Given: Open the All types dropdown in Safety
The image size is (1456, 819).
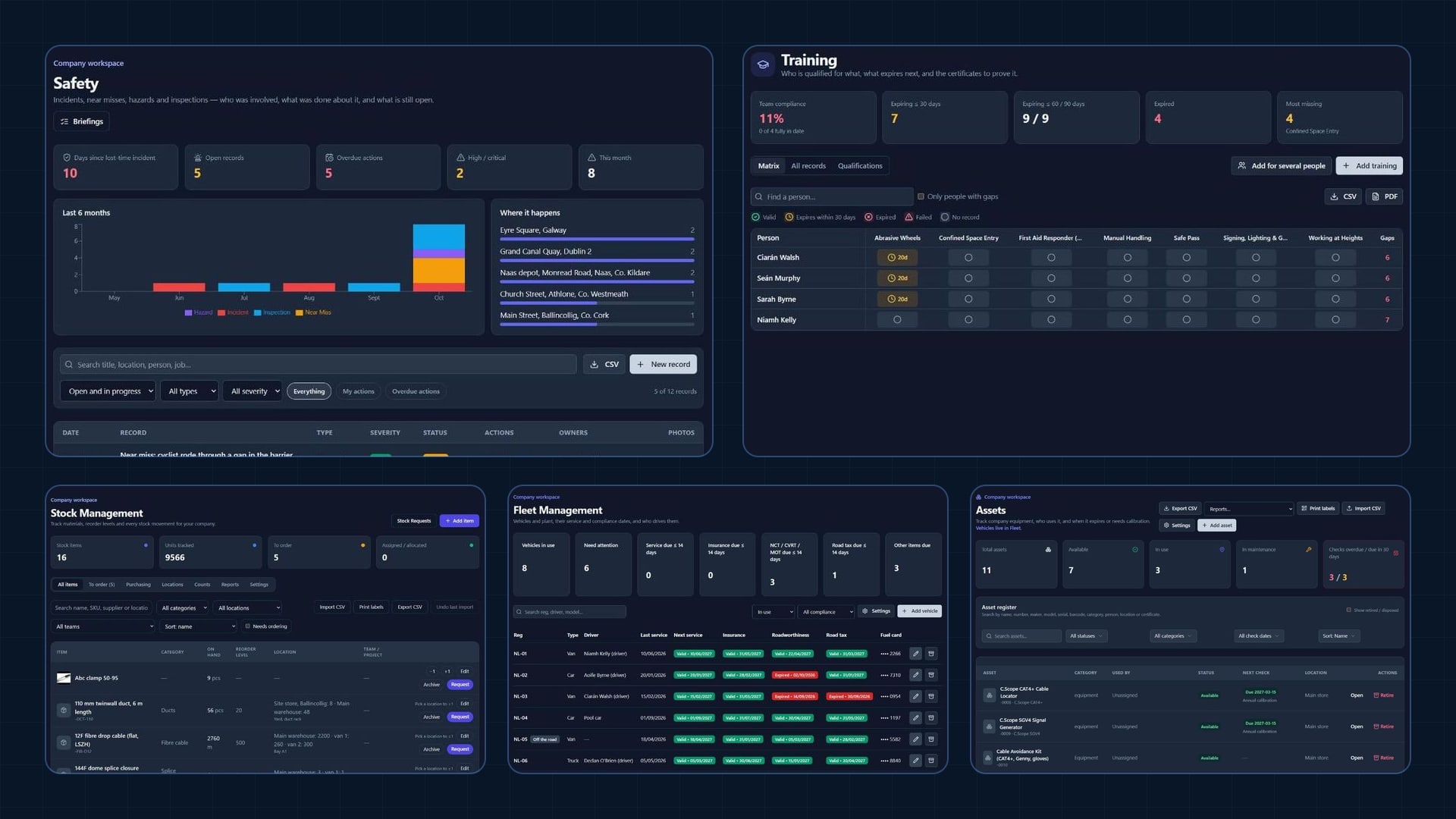Looking at the screenshot, I should (x=189, y=391).
